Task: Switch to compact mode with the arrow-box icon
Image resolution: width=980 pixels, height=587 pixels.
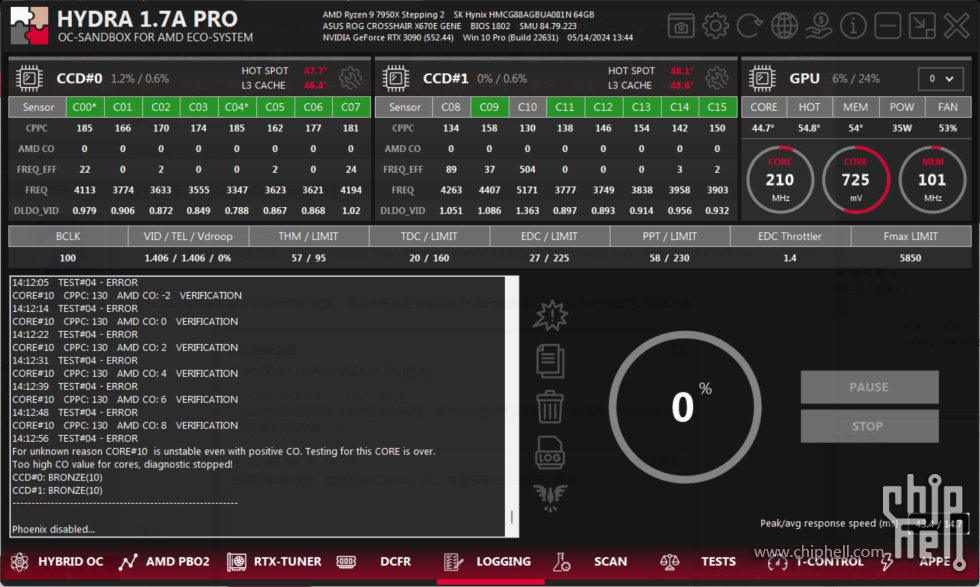Action: (922, 26)
